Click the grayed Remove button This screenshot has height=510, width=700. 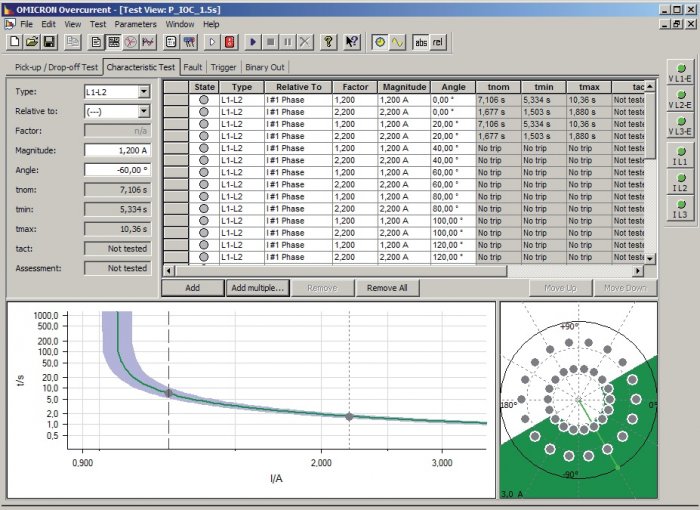pyautogui.click(x=322, y=288)
